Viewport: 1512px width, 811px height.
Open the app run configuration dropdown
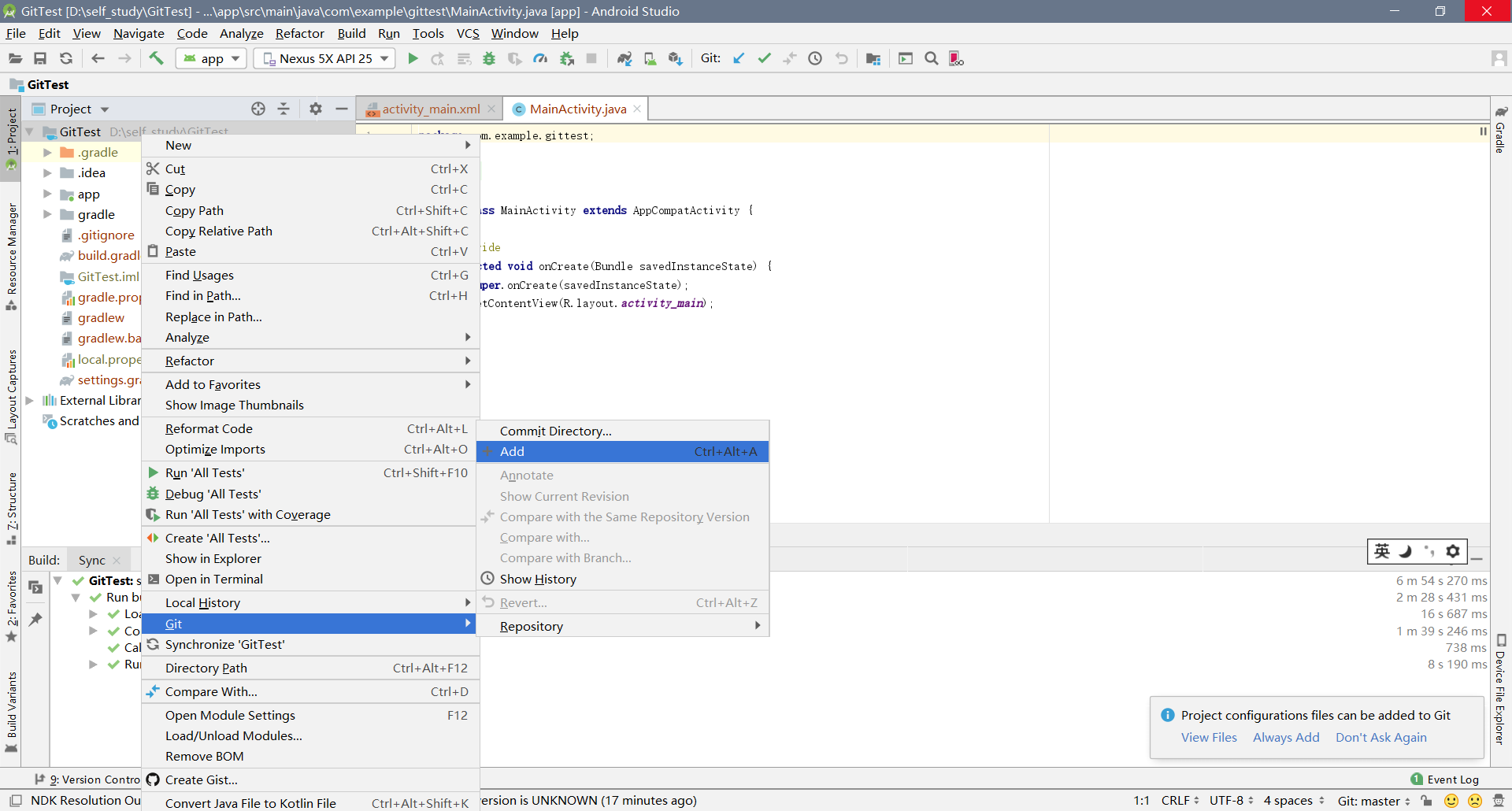212,58
